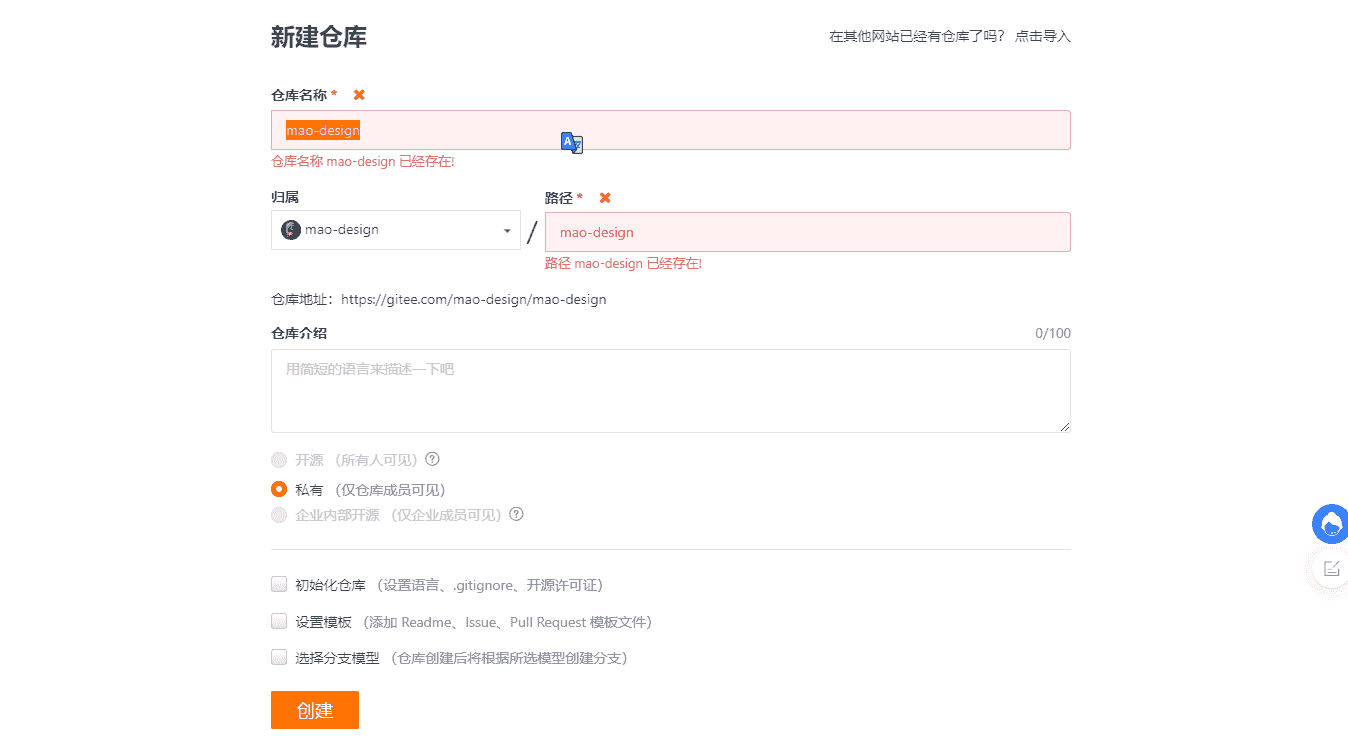Click the error X icon beside 路径
This screenshot has height=741, width=1348.
[x=605, y=198]
